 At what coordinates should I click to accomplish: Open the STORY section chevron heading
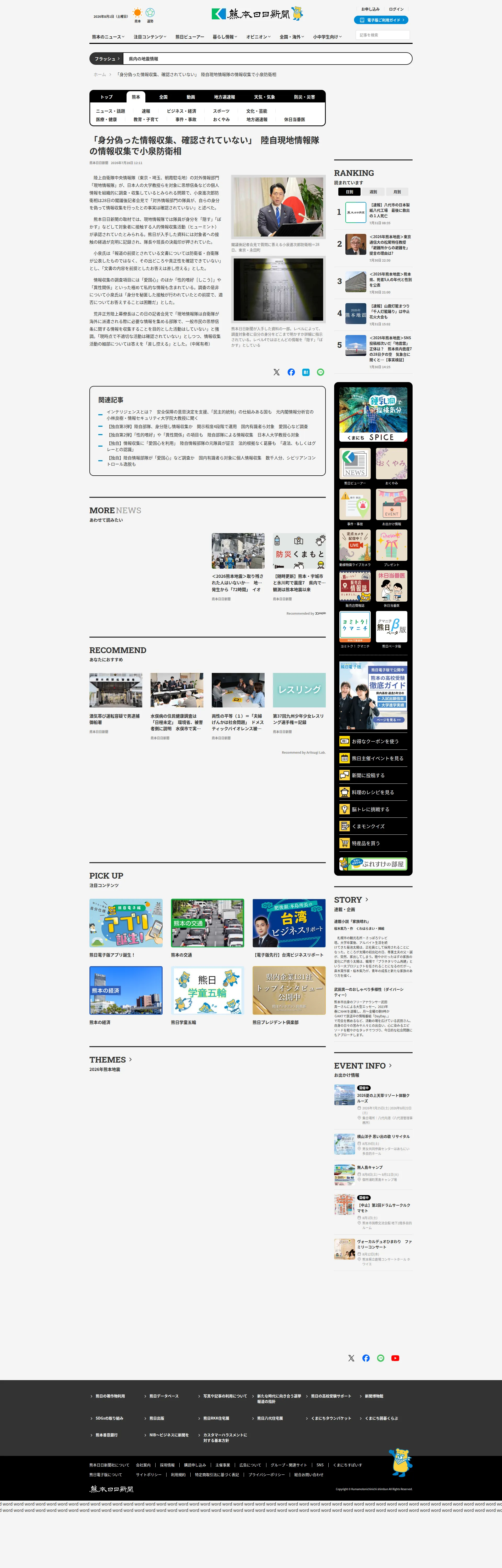pos(351,900)
